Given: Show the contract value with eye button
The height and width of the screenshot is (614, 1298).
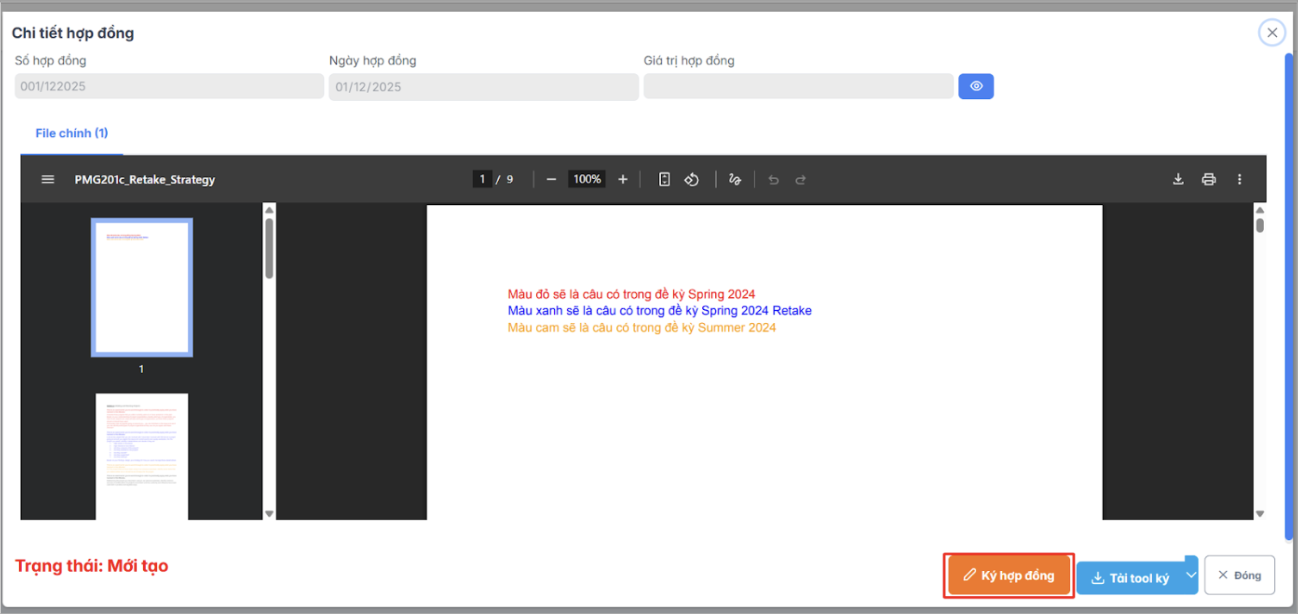Looking at the screenshot, I should coord(975,86).
